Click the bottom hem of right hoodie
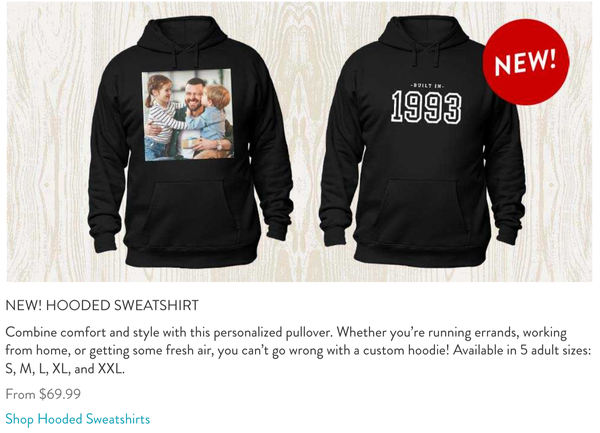Viewport: 600px width, 433px height. click(421, 254)
